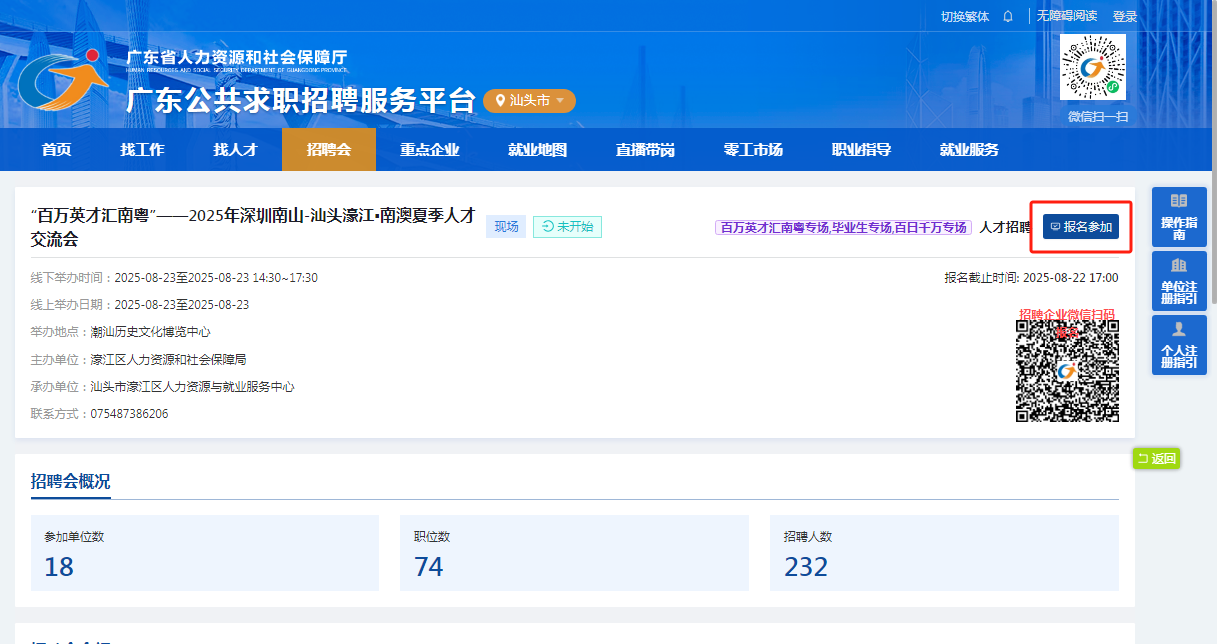Click the location pin icon beside 汕头市
Image resolution: width=1217 pixels, height=644 pixels.
500,101
